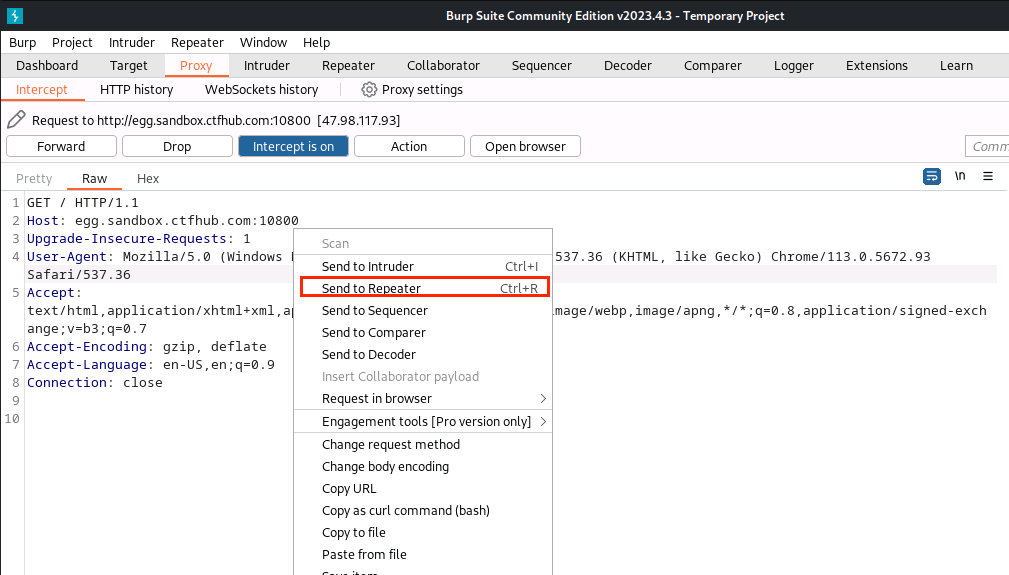
Task: Click the Accept-Language header line
Action: 151,365
